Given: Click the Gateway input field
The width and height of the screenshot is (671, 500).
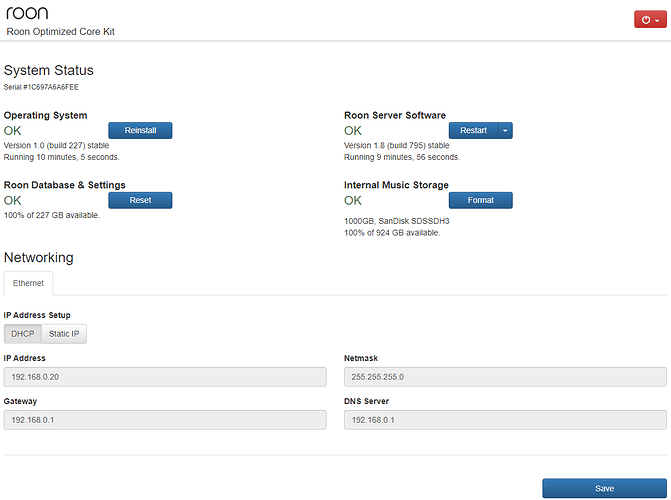Looking at the screenshot, I should (x=165, y=420).
